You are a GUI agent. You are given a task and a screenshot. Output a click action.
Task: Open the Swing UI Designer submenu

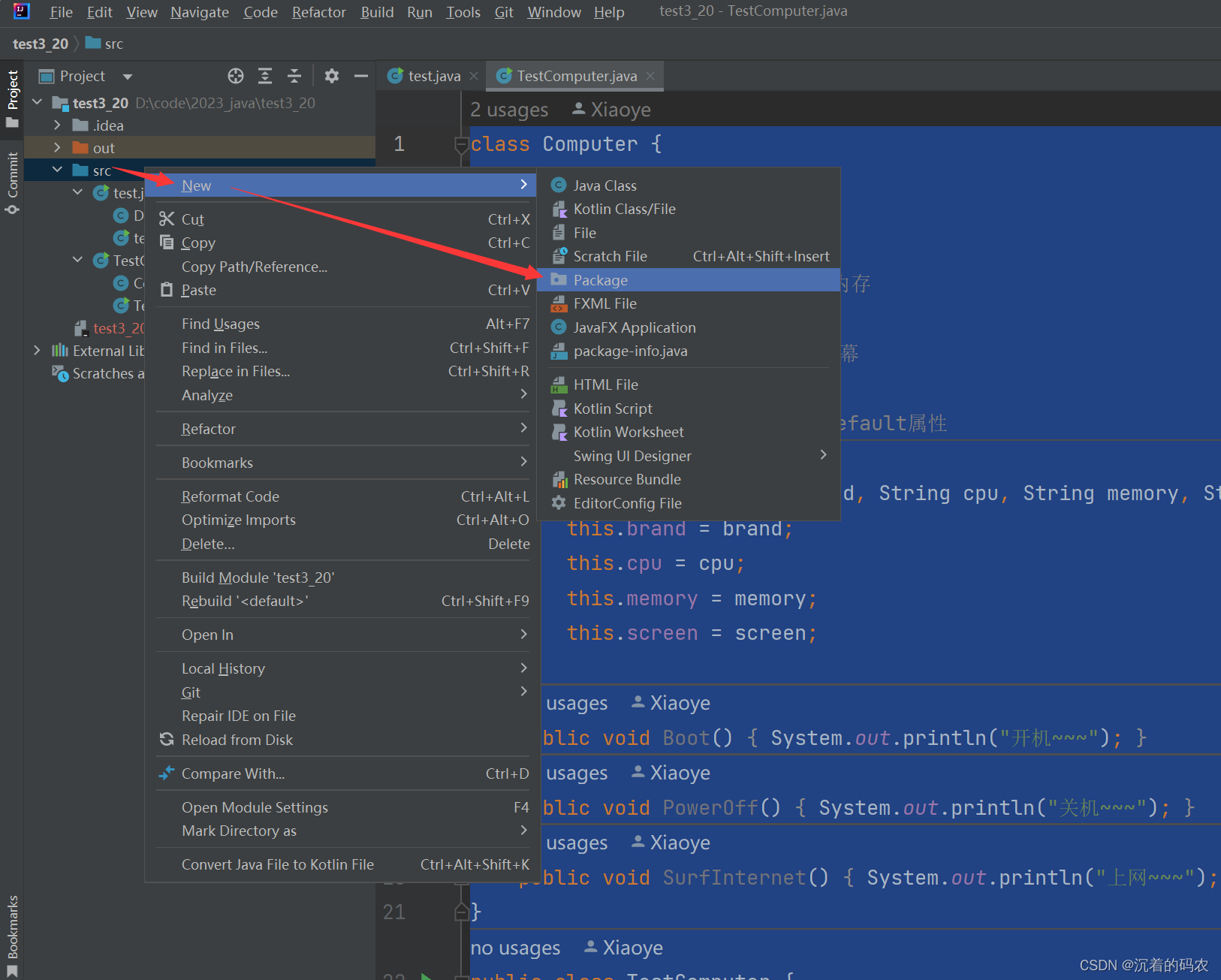tap(689, 456)
